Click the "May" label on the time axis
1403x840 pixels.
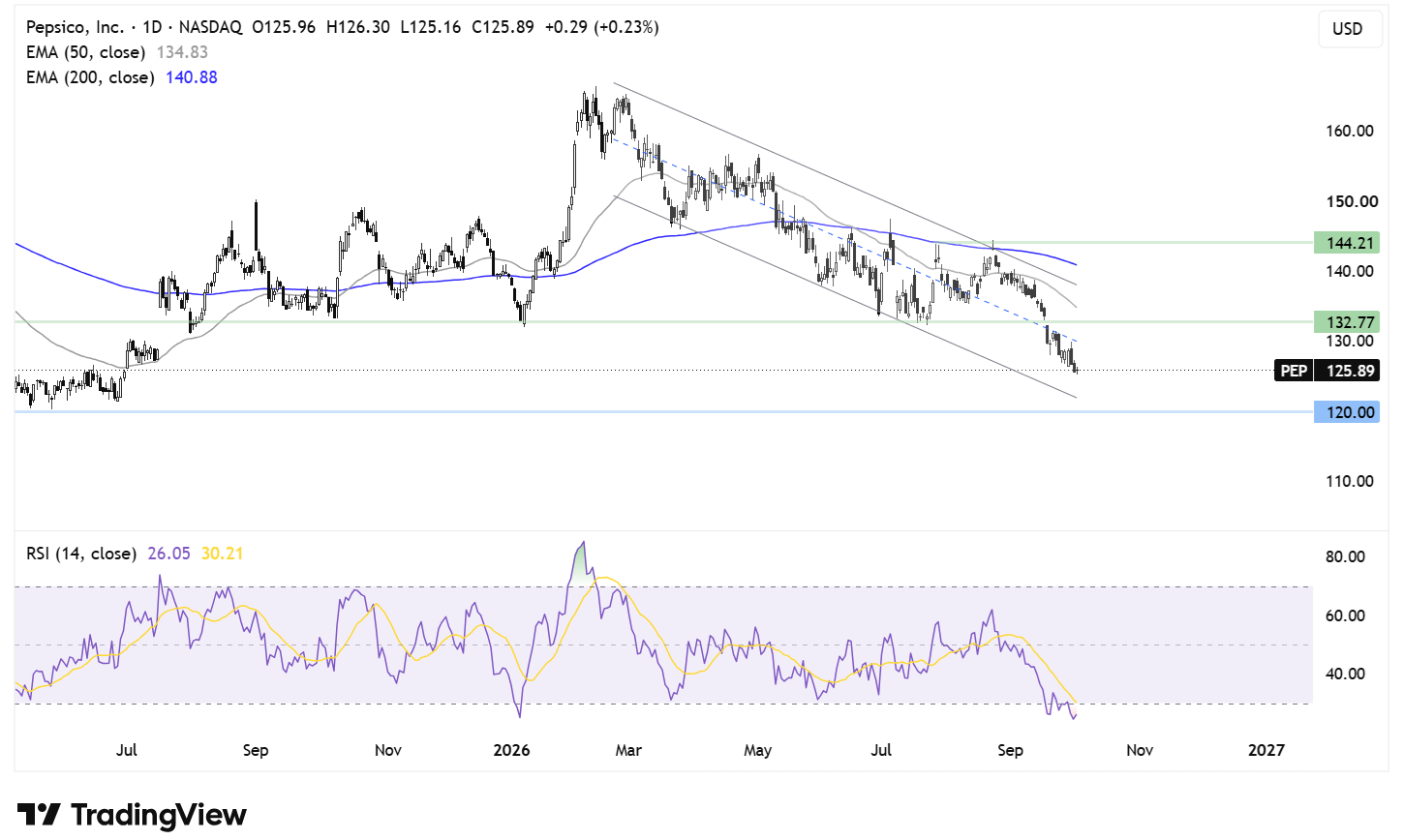tap(758, 750)
